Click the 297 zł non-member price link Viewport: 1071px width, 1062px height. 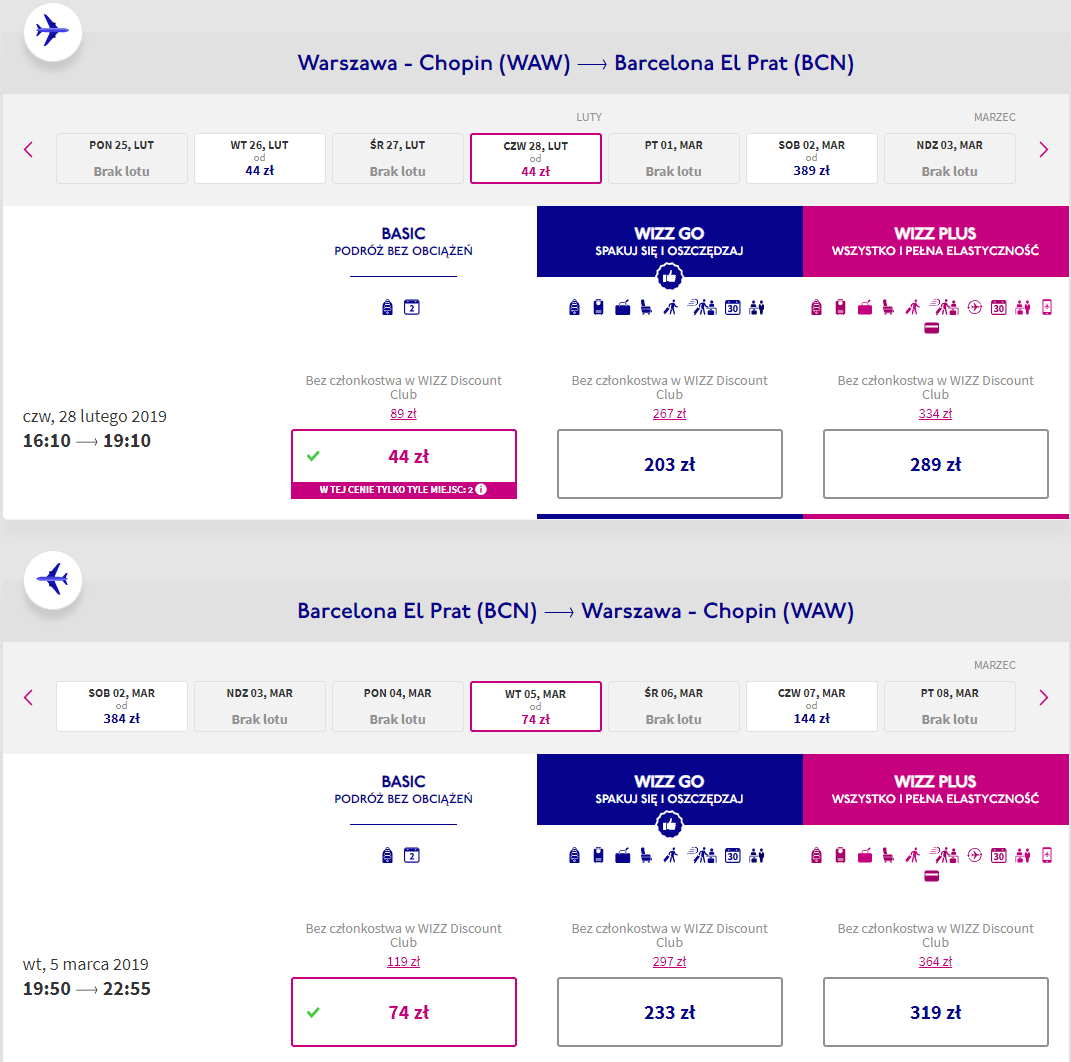coord(669,961)
